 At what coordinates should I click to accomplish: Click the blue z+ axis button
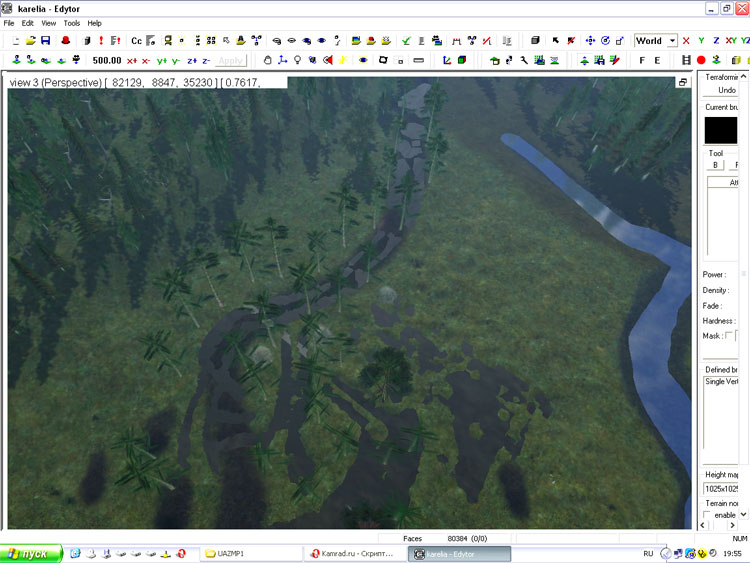point(191,60)
